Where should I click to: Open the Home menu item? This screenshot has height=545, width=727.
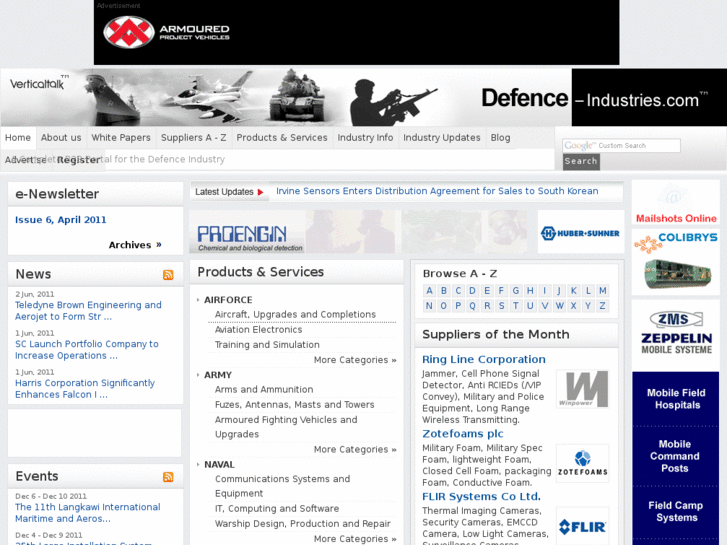pos(18,138)
